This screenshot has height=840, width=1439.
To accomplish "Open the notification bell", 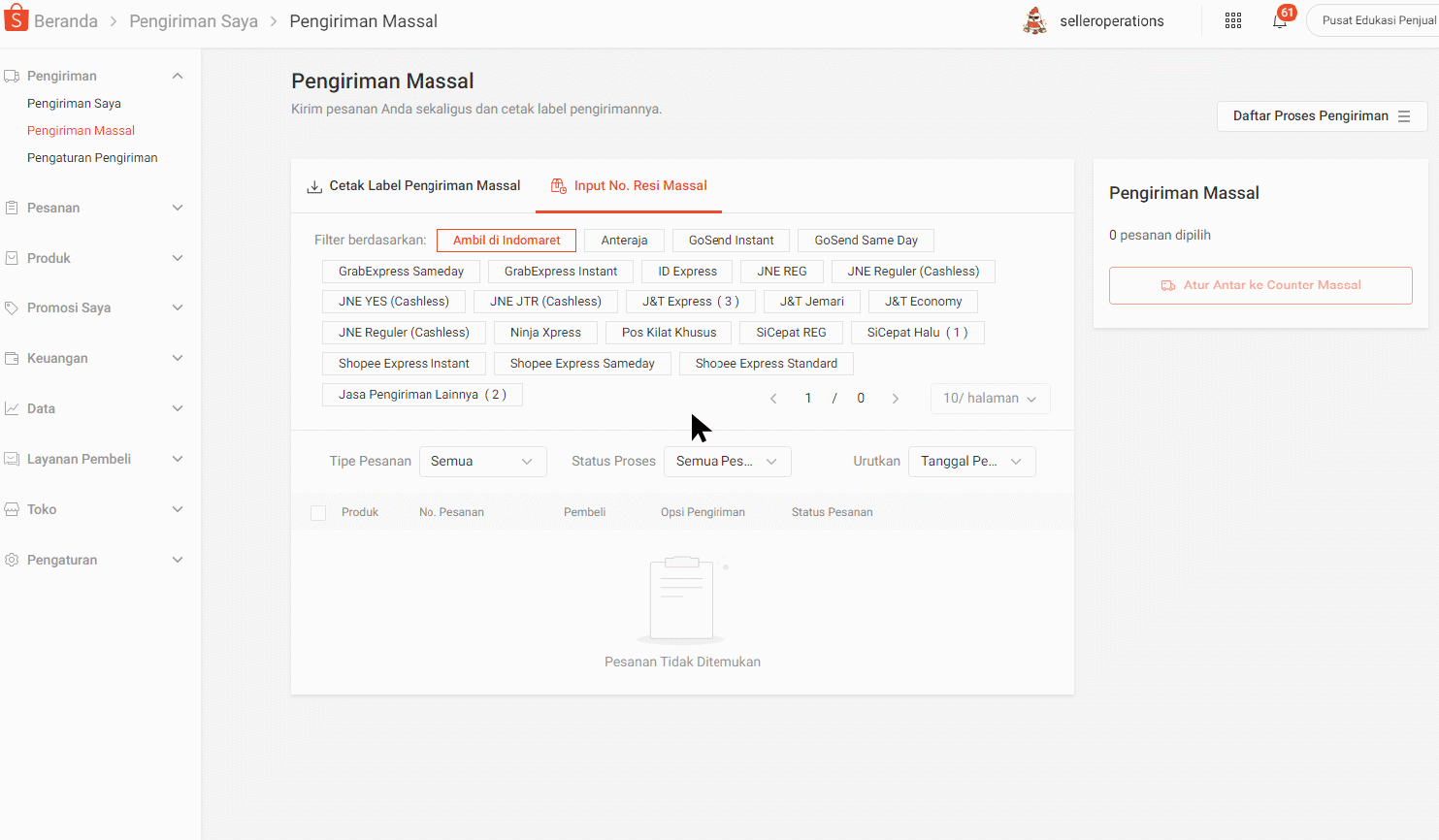I will click(x=1280, y=21).
